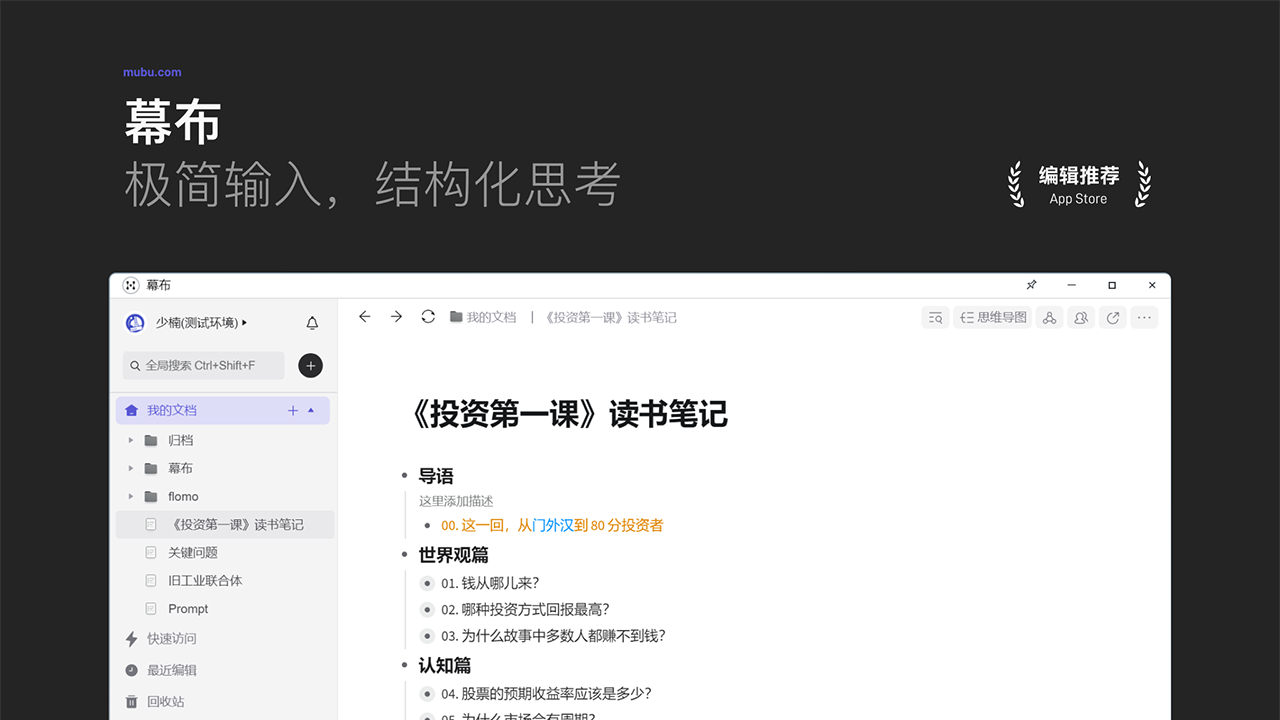Open 快速访问 in the sidebar
This screenshot has height=720, width=1280.
pos(172,639)
